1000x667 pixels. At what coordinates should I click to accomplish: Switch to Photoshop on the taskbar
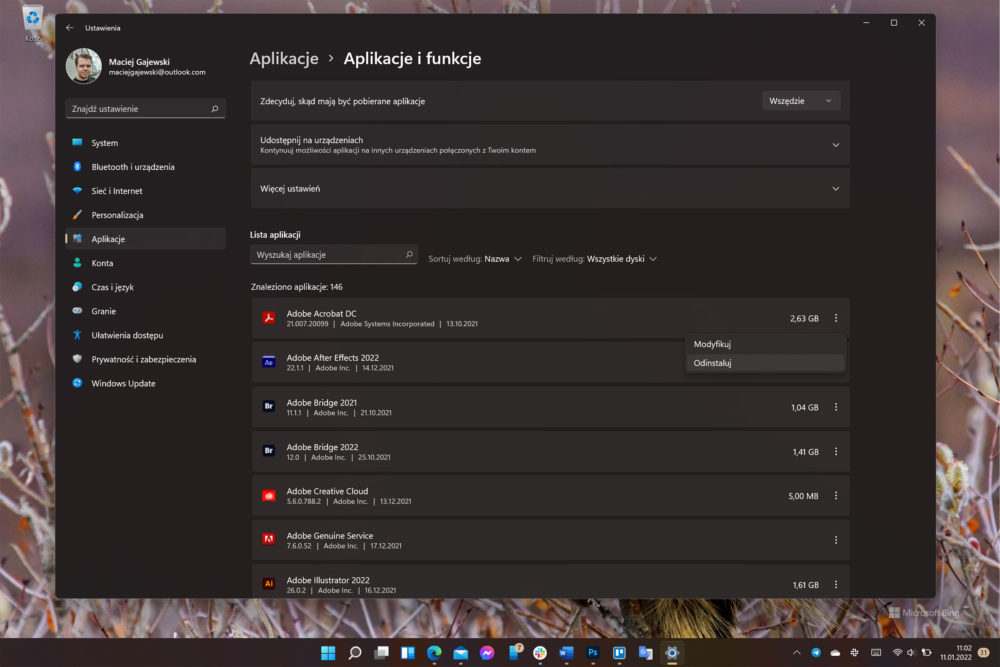click(x=592, y=653)
